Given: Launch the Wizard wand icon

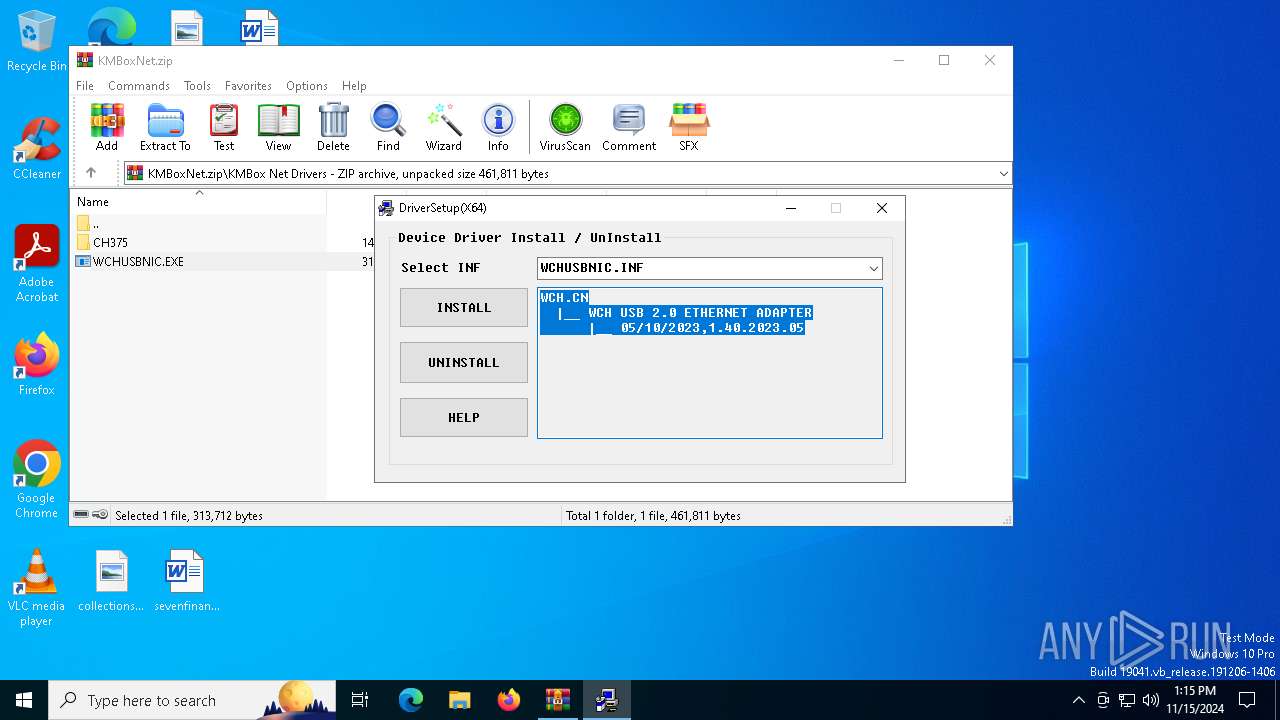Looking at the screenshot, I should click(x=443, y=127).
